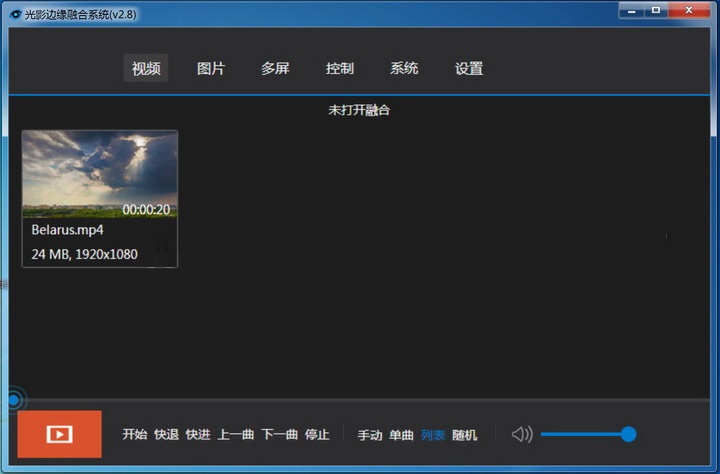Click the Belarus.mp4 file name
Viewport: 720px width, 474px height.
pos(68,230)
